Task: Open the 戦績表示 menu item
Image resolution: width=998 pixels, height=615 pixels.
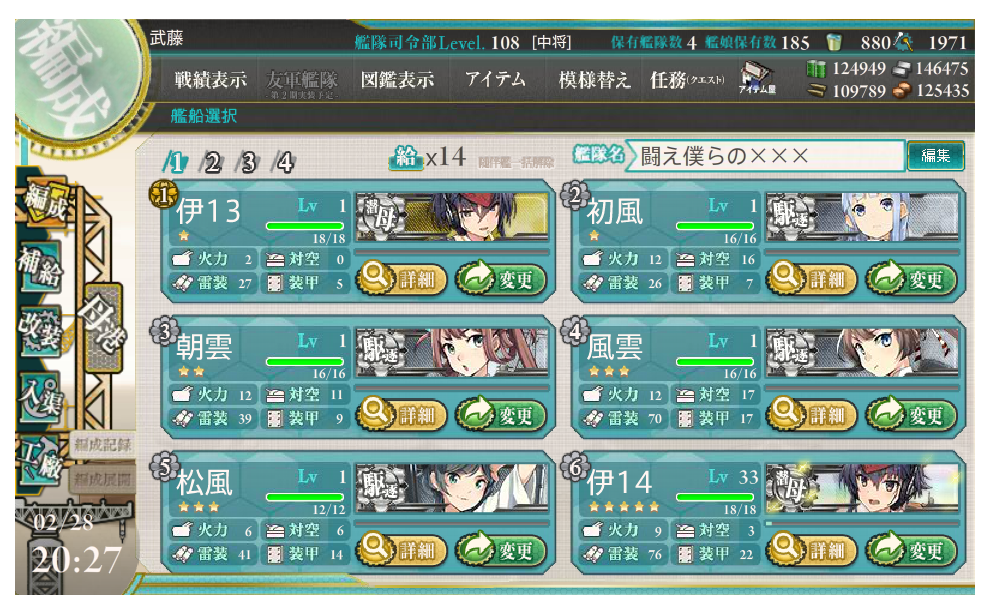Action: pyautogui.click(x=211, y=80)
